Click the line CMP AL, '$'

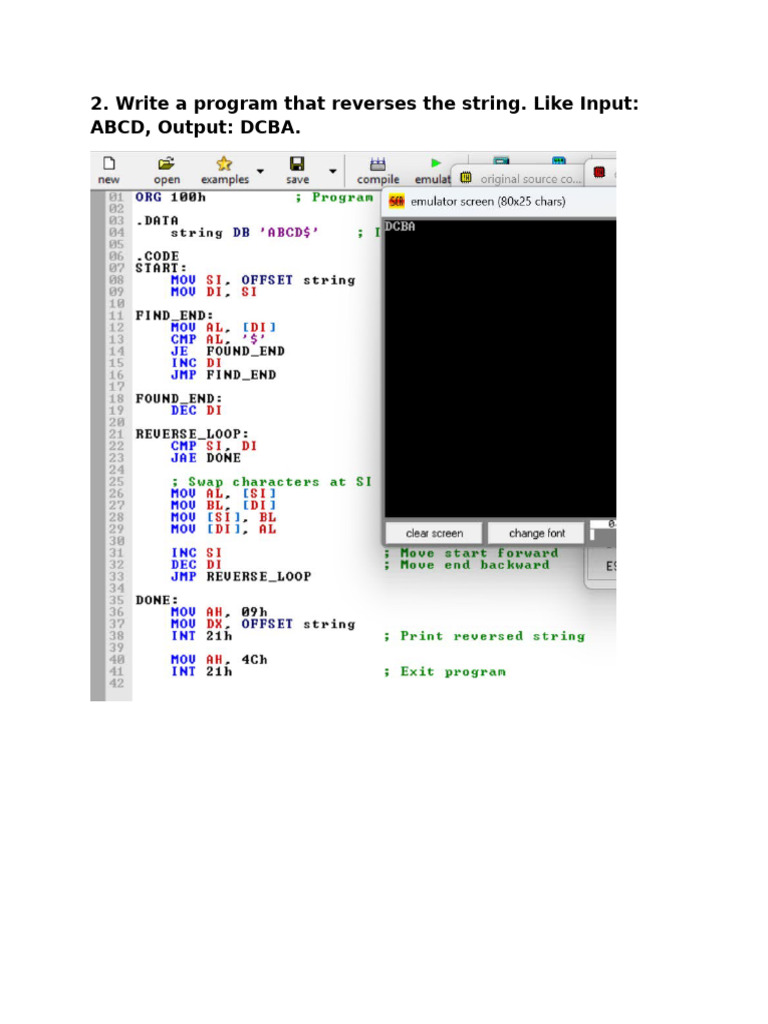coord(219,340)
